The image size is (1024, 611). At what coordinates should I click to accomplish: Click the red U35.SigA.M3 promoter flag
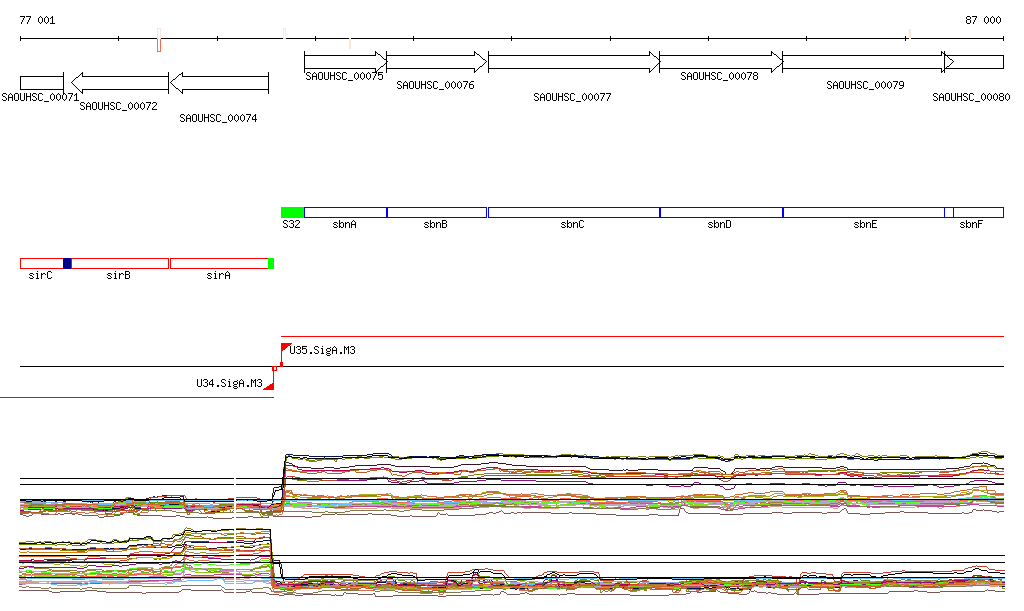pos(286,347)
